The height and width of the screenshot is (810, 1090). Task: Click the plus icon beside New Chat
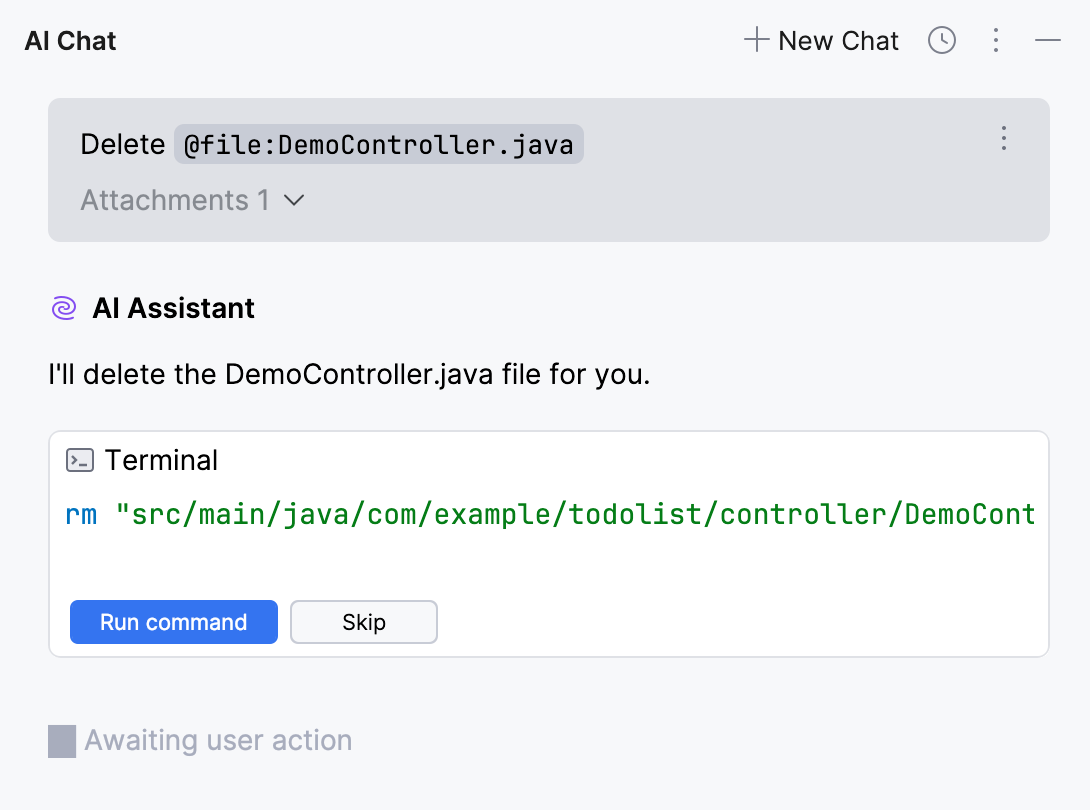click(x=756, y=40)
